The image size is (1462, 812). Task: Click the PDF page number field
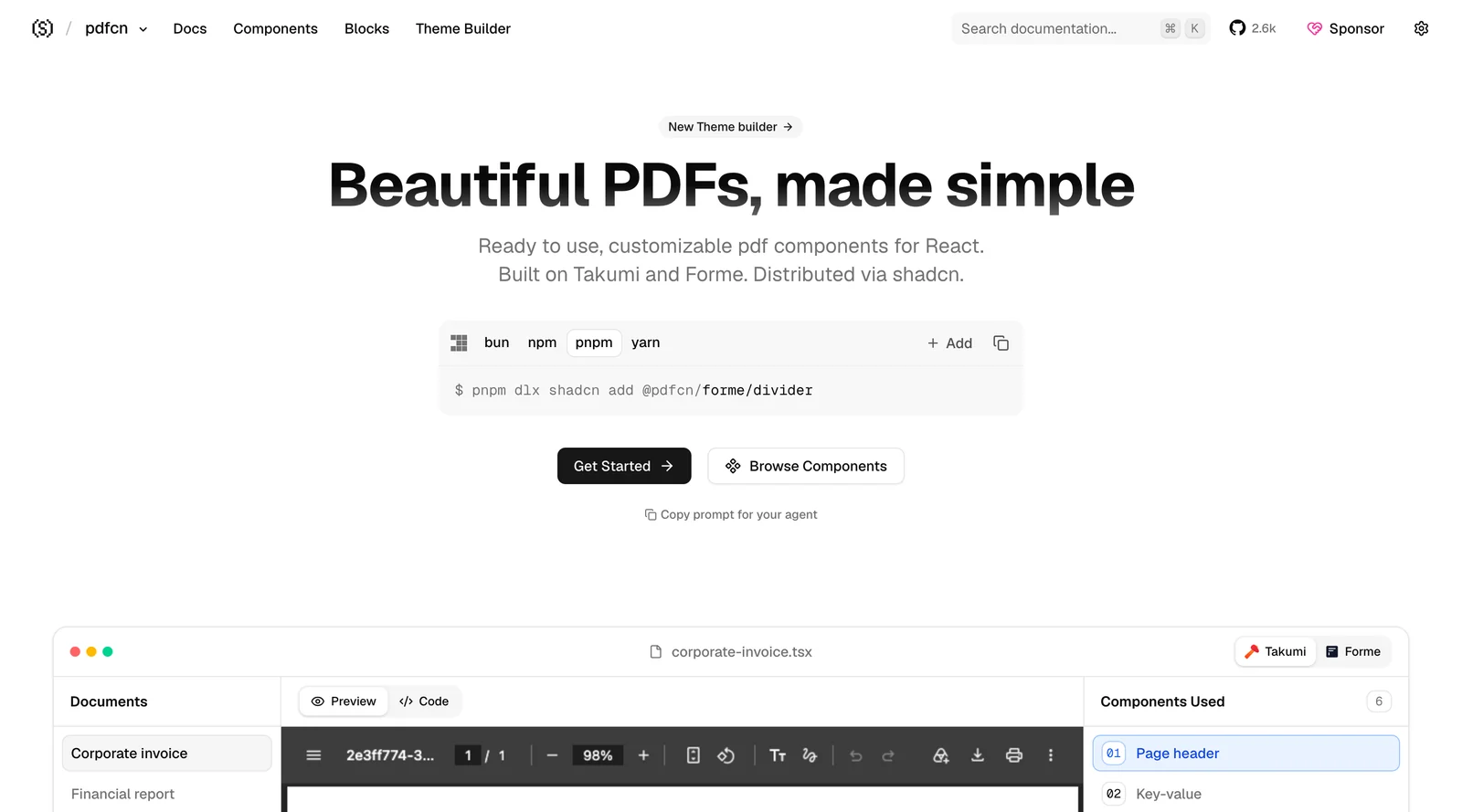click(x=468, y=755)
